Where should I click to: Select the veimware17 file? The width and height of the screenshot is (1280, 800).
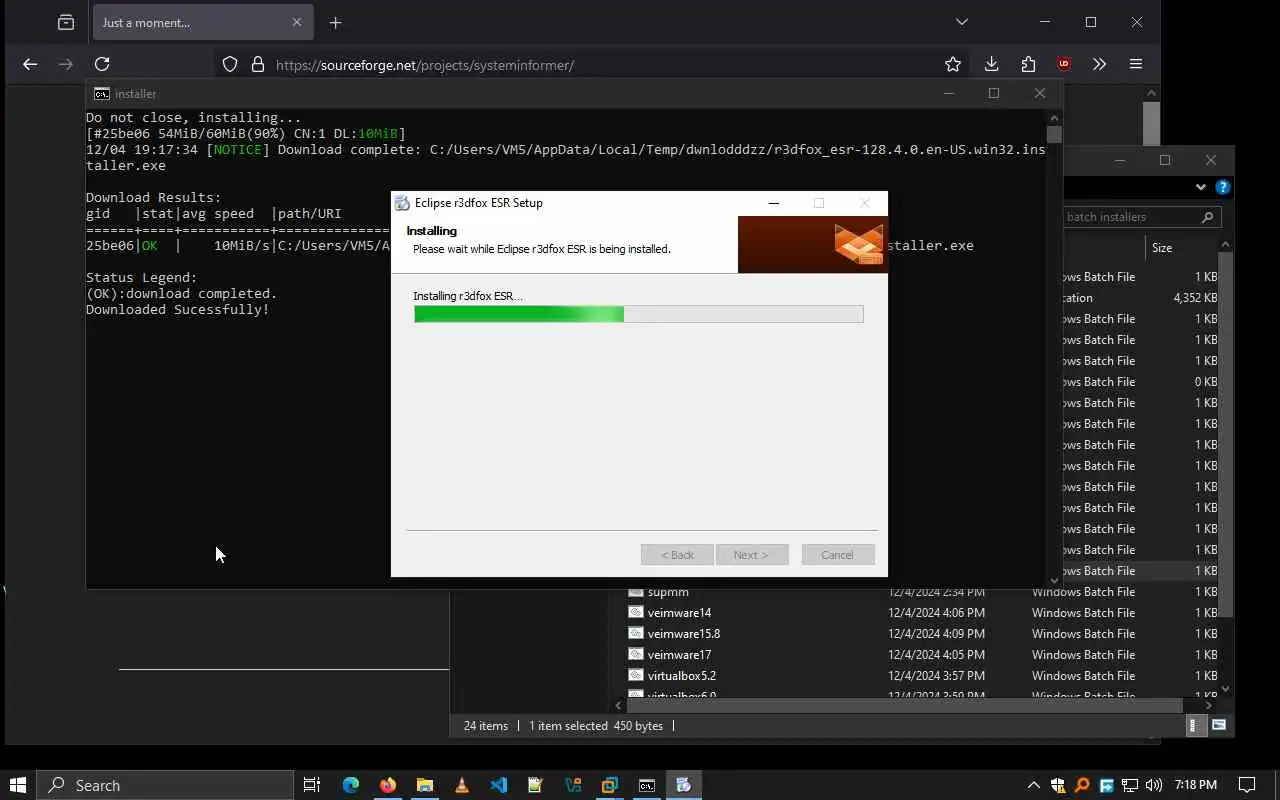tap(679, 655)
